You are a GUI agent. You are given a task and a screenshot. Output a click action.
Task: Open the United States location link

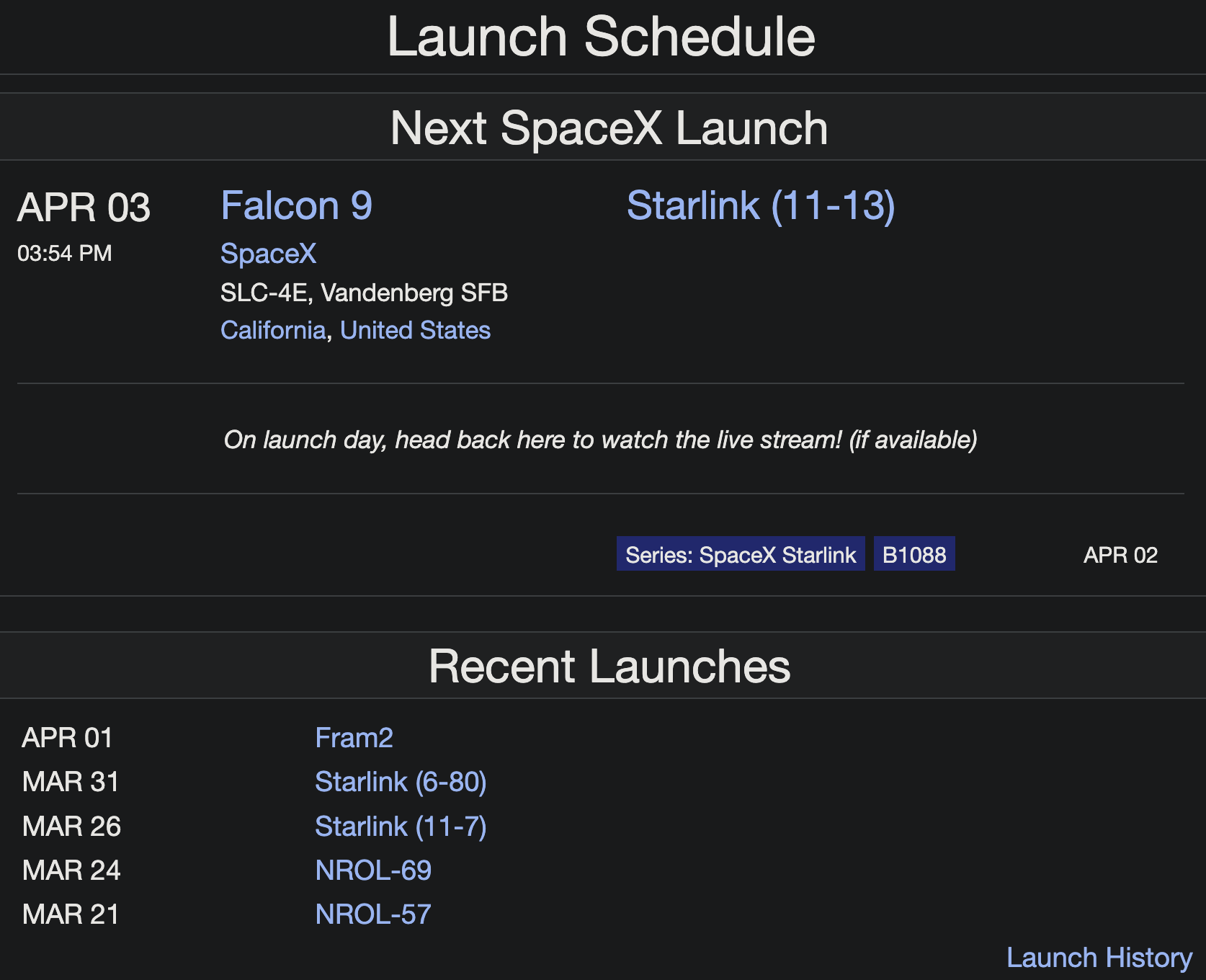click(x=415, y=330)
